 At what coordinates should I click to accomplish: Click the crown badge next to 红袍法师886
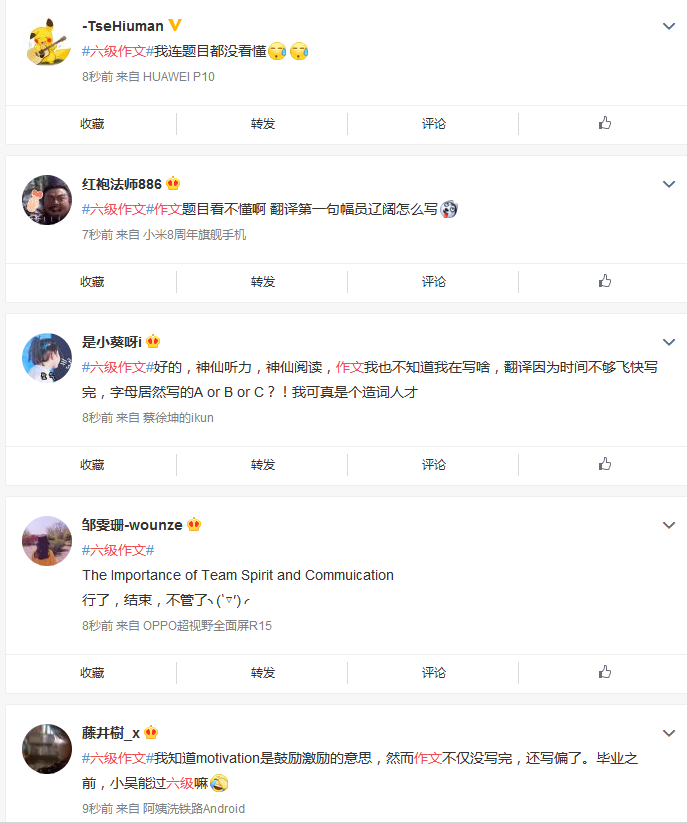pyautogui.click(x=173, y=184)
